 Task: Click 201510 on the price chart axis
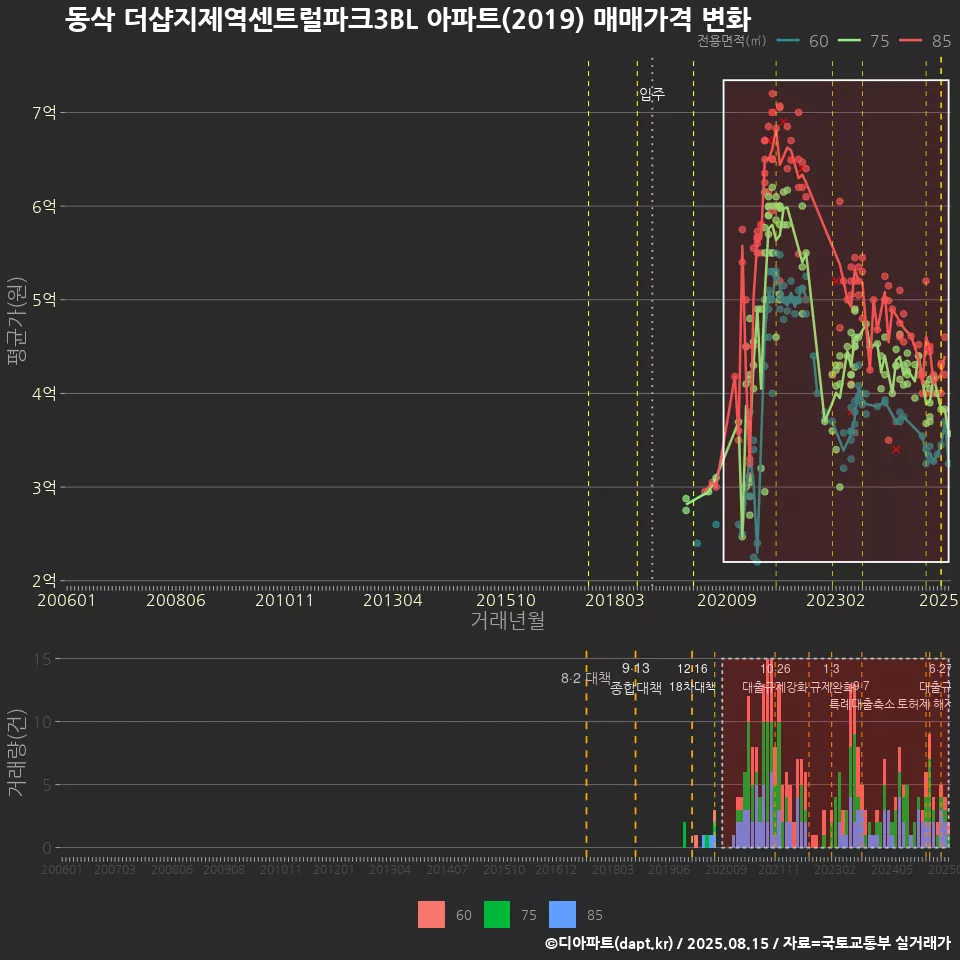(x=506, y=600)
